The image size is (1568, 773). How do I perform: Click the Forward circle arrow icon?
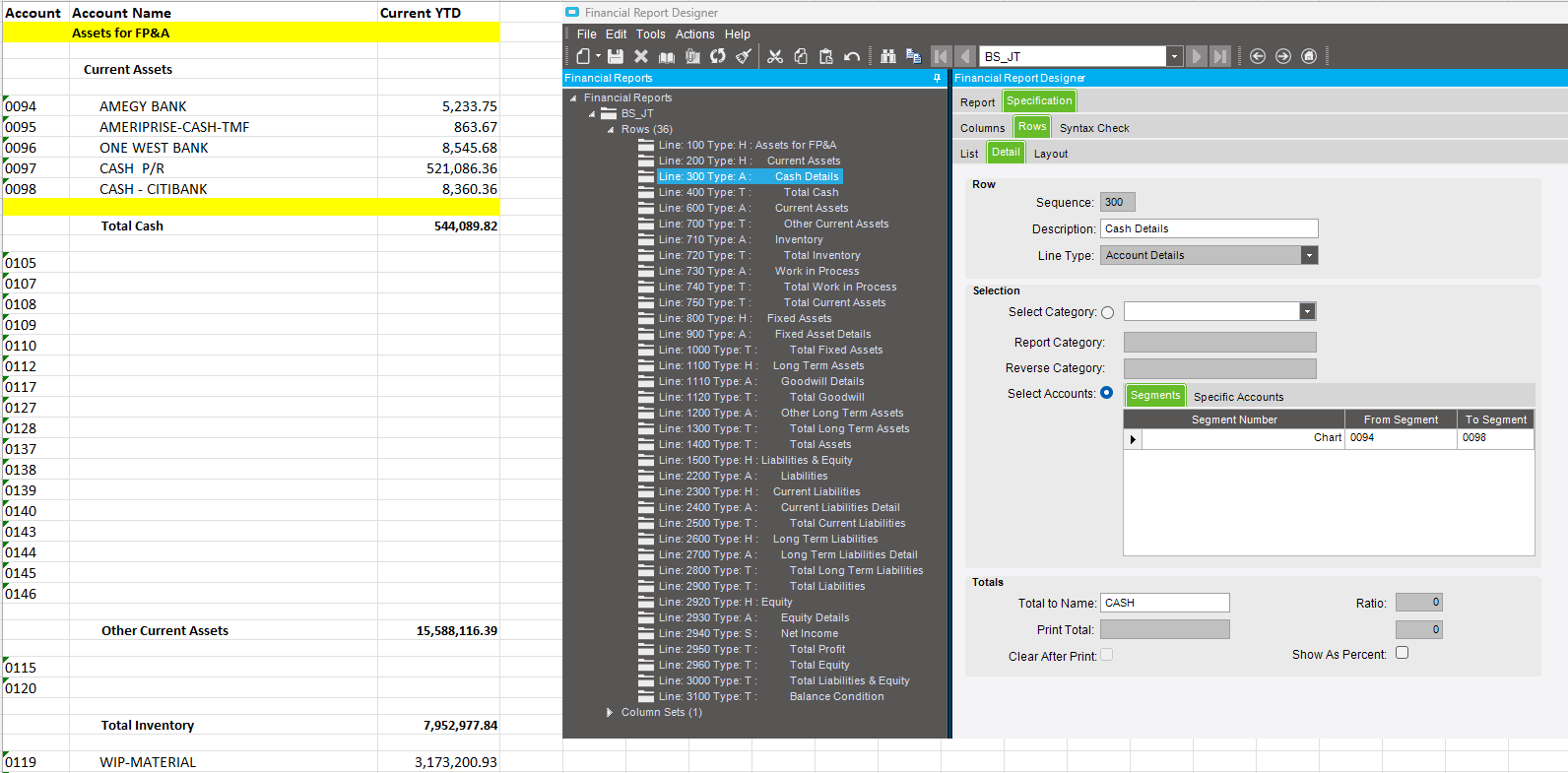pos(1283,56)
